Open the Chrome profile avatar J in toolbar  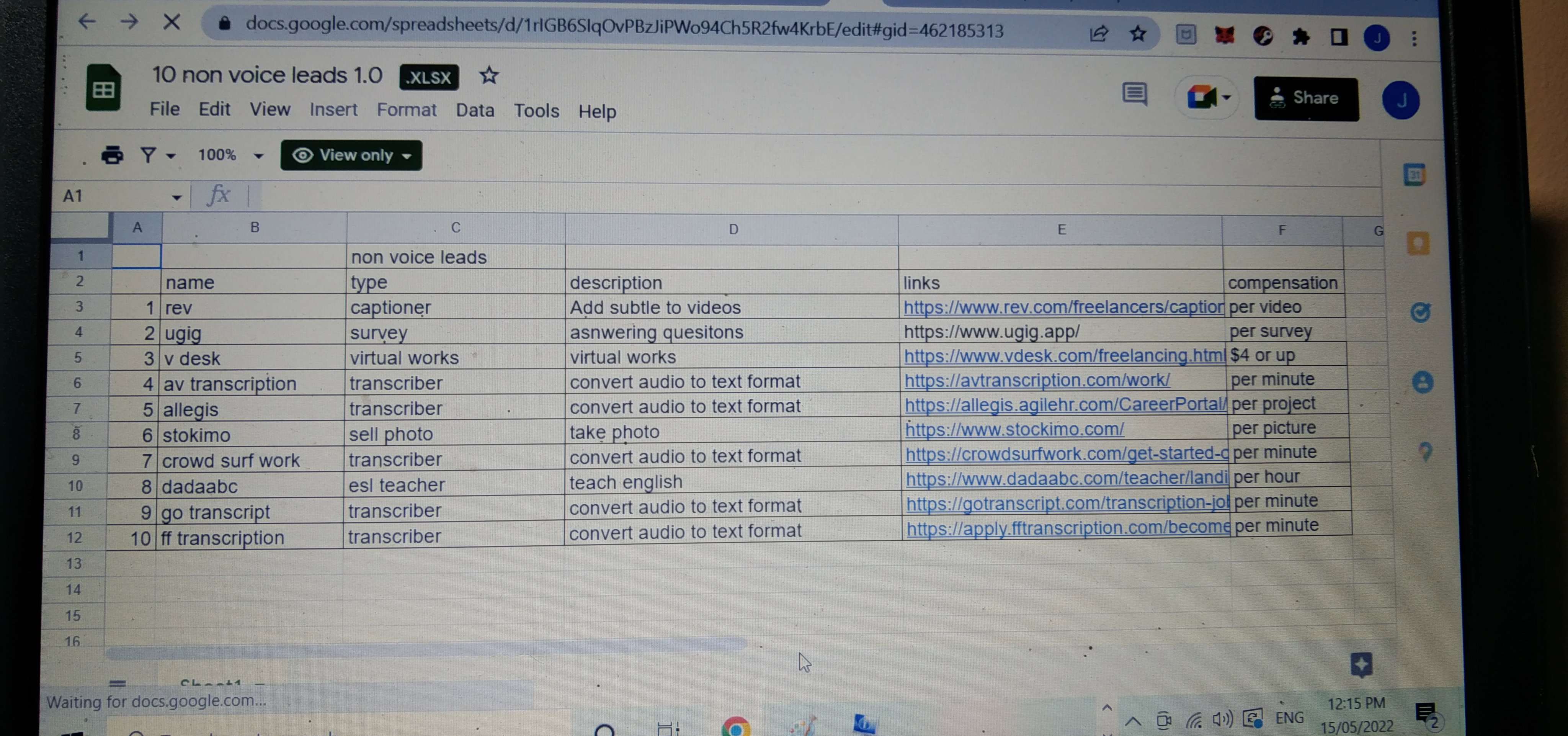(x=1377, y=38)
